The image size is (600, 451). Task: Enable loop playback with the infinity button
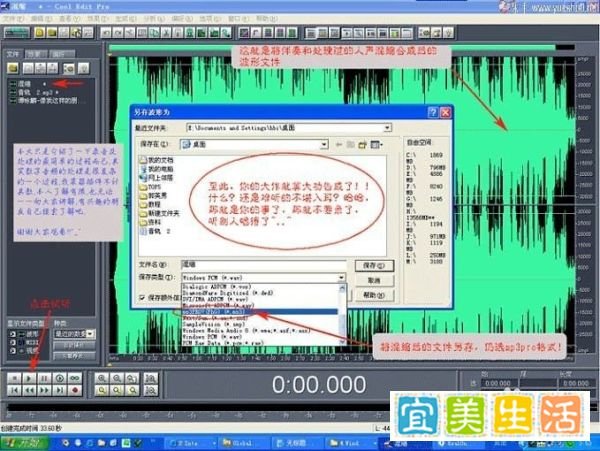(x=75, y=378)
